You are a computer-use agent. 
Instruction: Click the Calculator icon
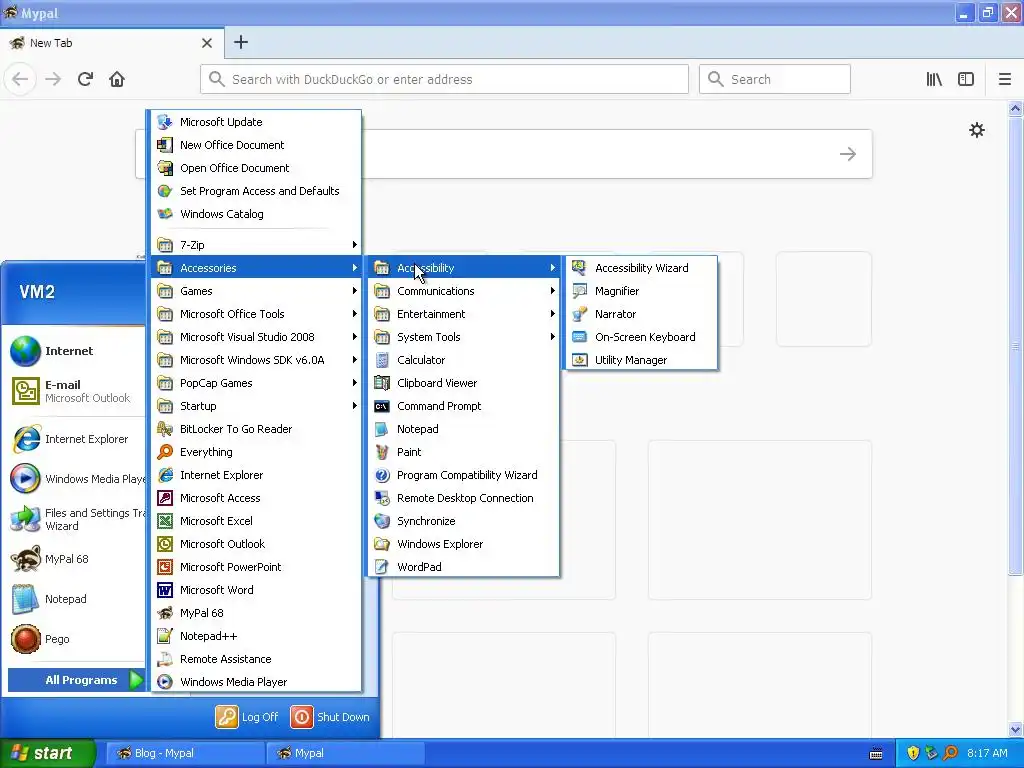click(382, 360)
